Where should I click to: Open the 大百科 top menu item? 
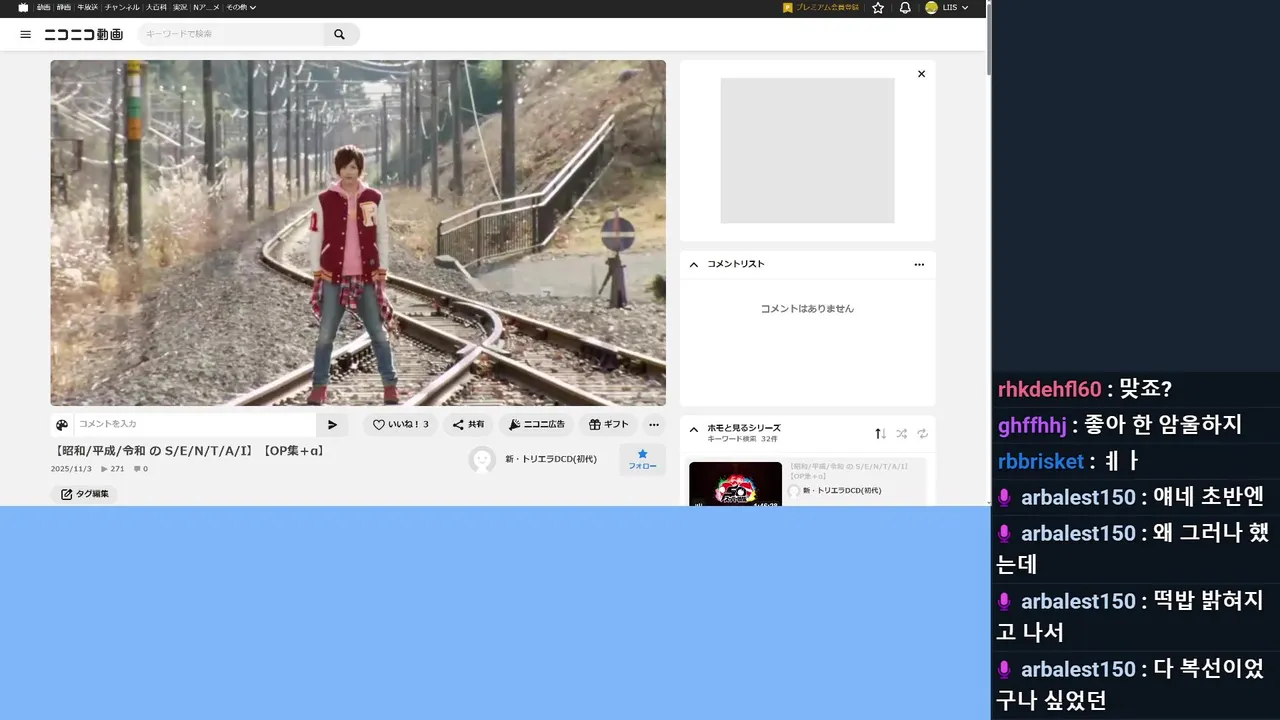156,7
